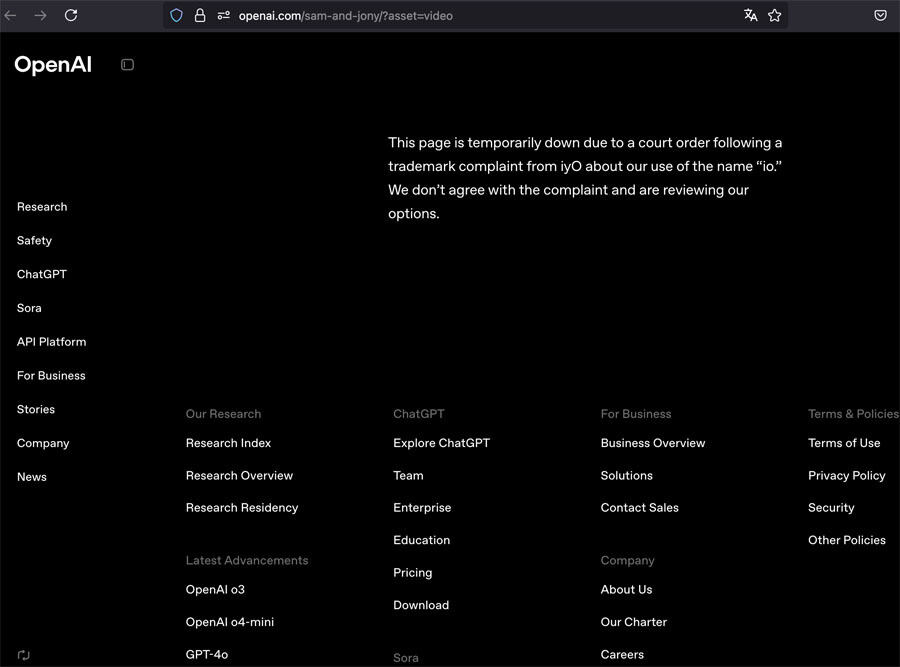This screenshot has width=900, height=667.
Task: Collapse the sidebar using the panel toggle icon
Action: [x=127, y=65]
